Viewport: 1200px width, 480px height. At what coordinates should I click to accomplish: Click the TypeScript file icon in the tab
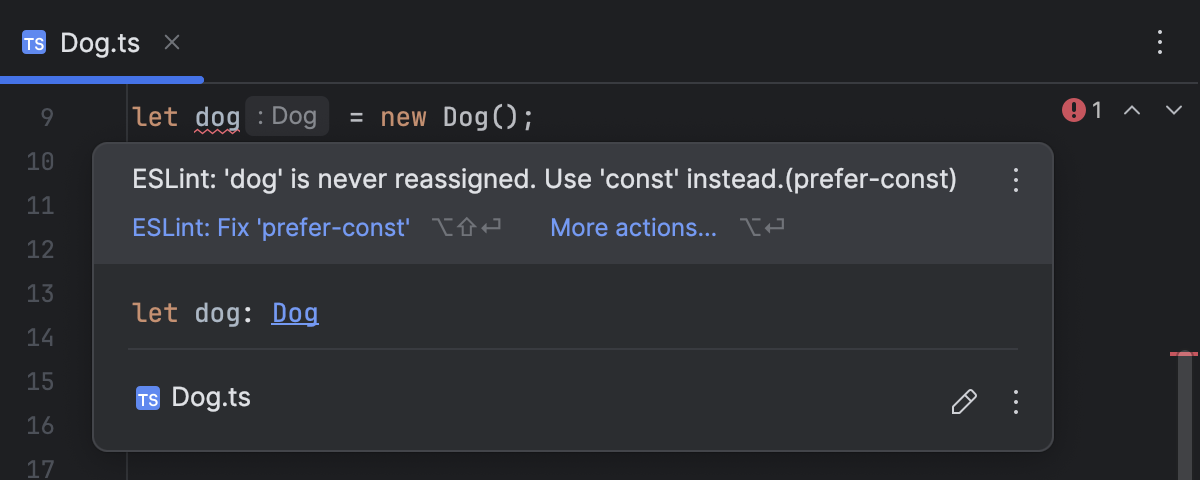[34, 43]
